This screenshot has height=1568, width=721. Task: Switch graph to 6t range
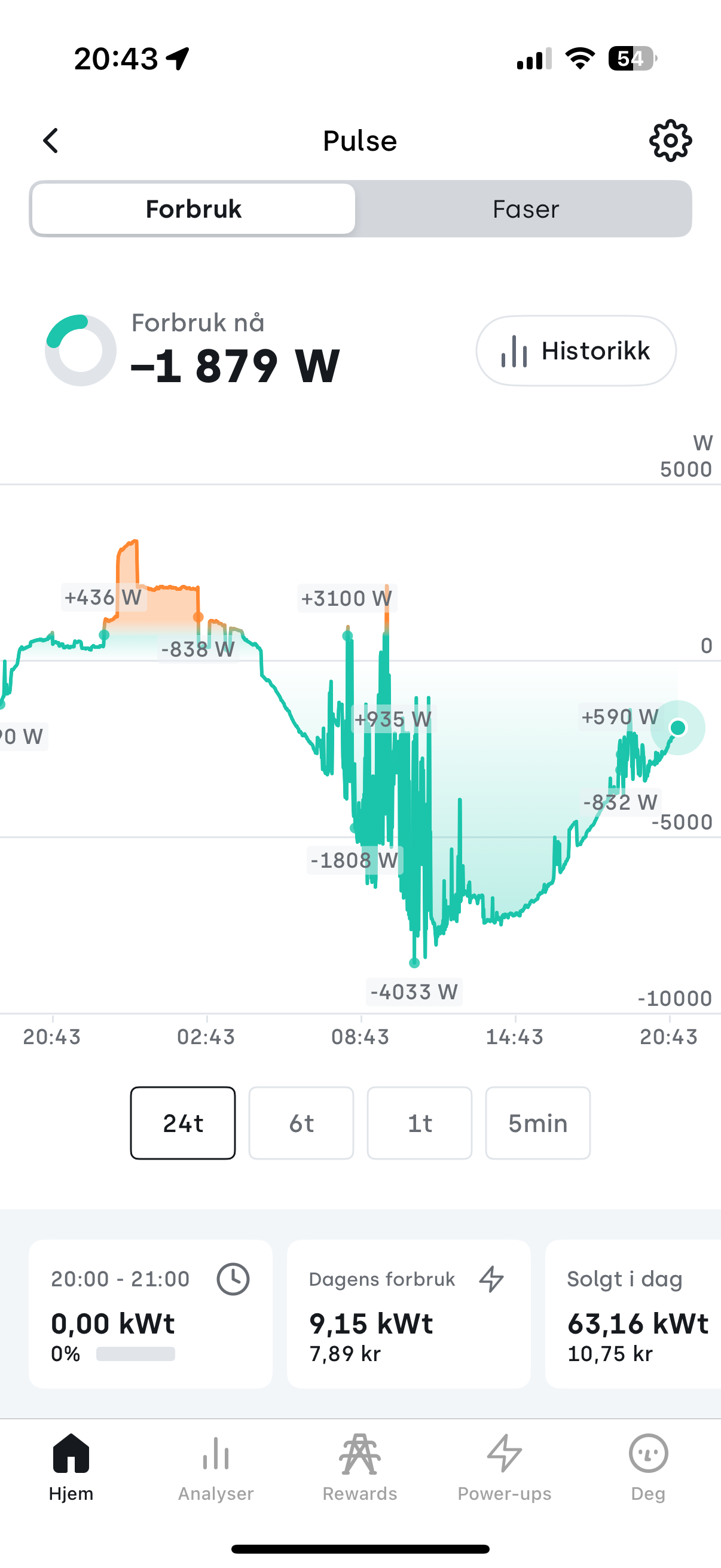click(301, 1123)
